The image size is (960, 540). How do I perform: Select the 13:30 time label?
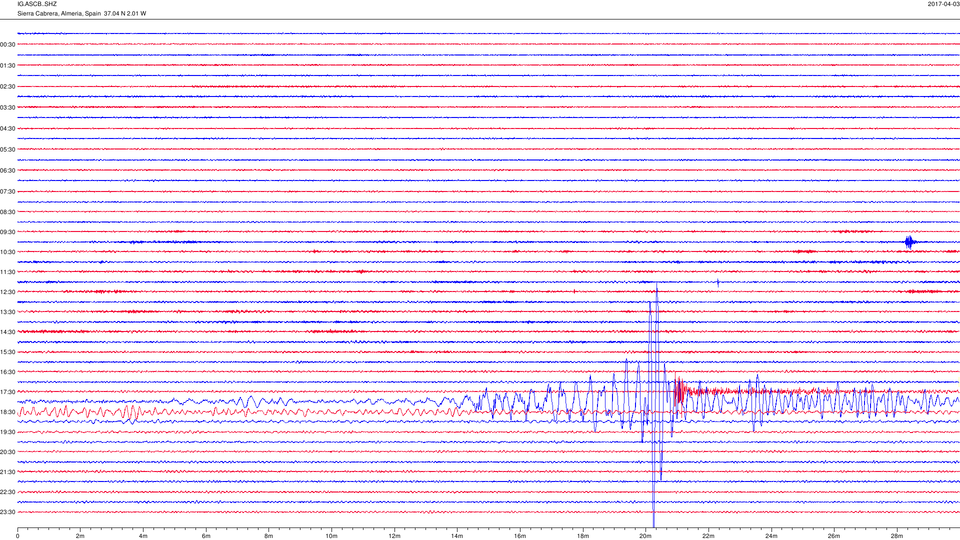[7, 312]
